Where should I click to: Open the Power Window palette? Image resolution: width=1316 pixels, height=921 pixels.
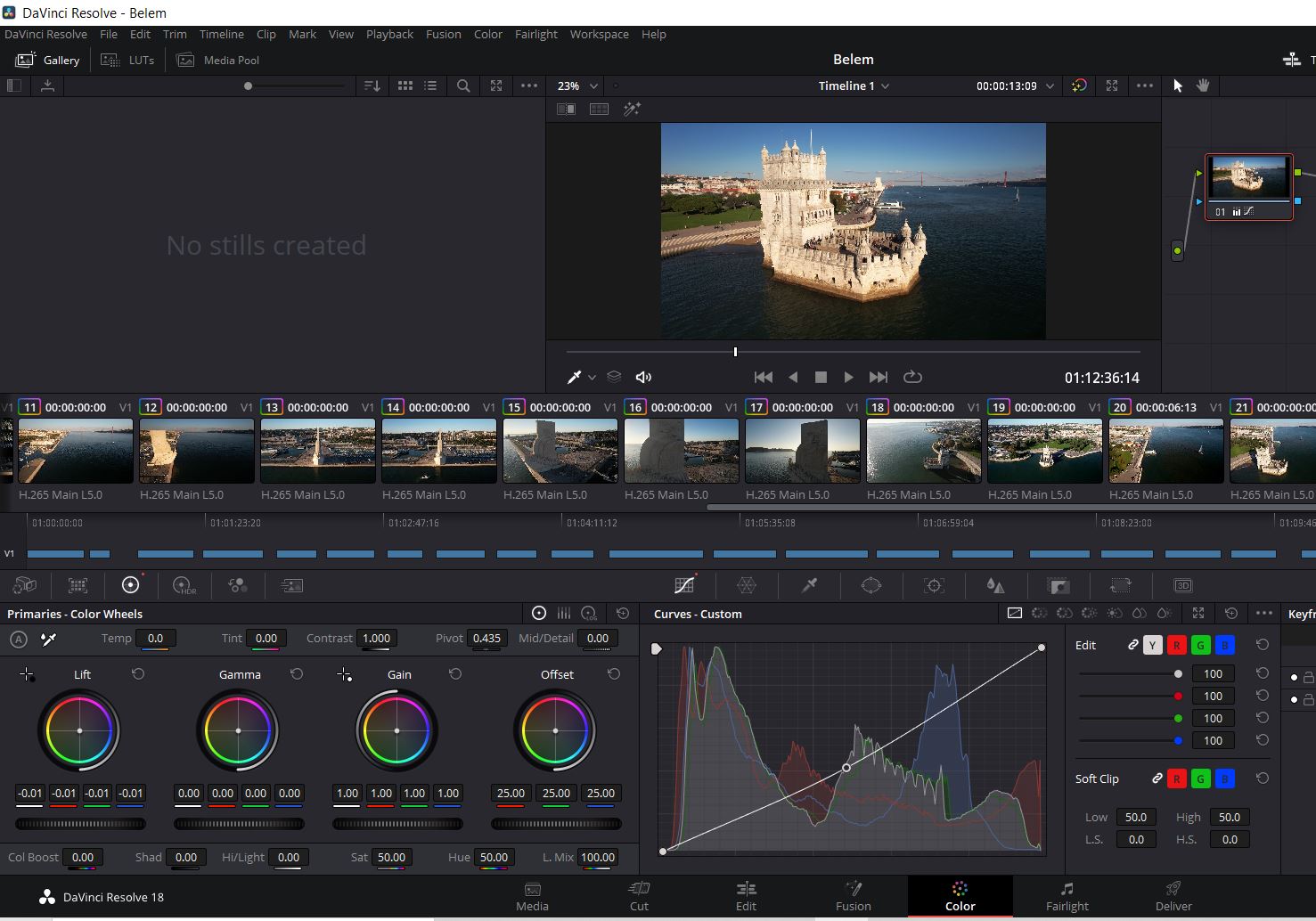coord(871,585)
